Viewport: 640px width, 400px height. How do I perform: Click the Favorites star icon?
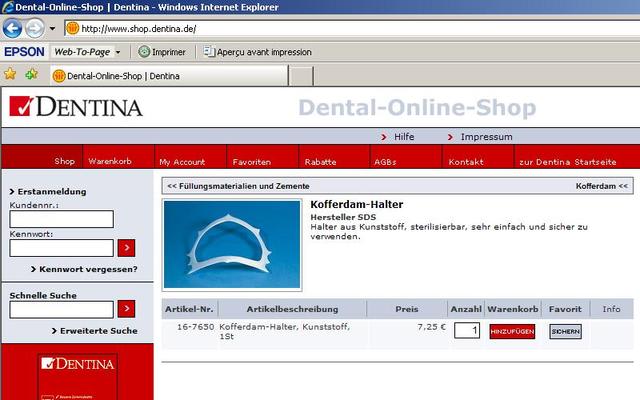tap(10, 74)
